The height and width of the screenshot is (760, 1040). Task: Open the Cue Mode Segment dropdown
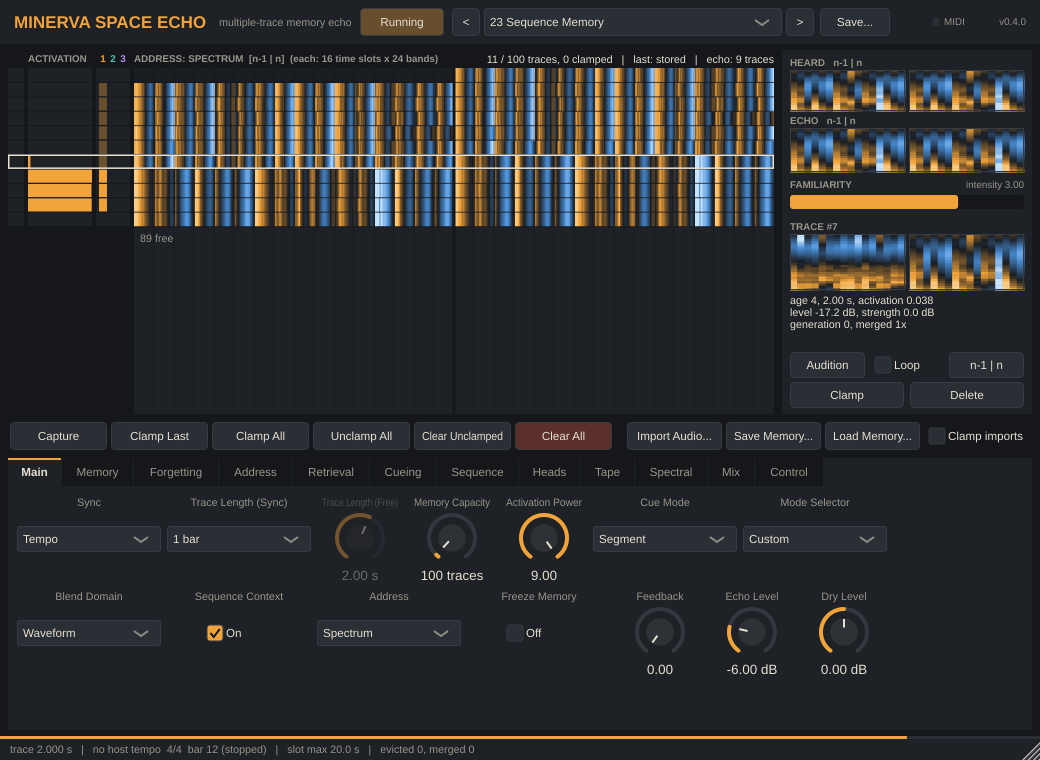(665, 539)
